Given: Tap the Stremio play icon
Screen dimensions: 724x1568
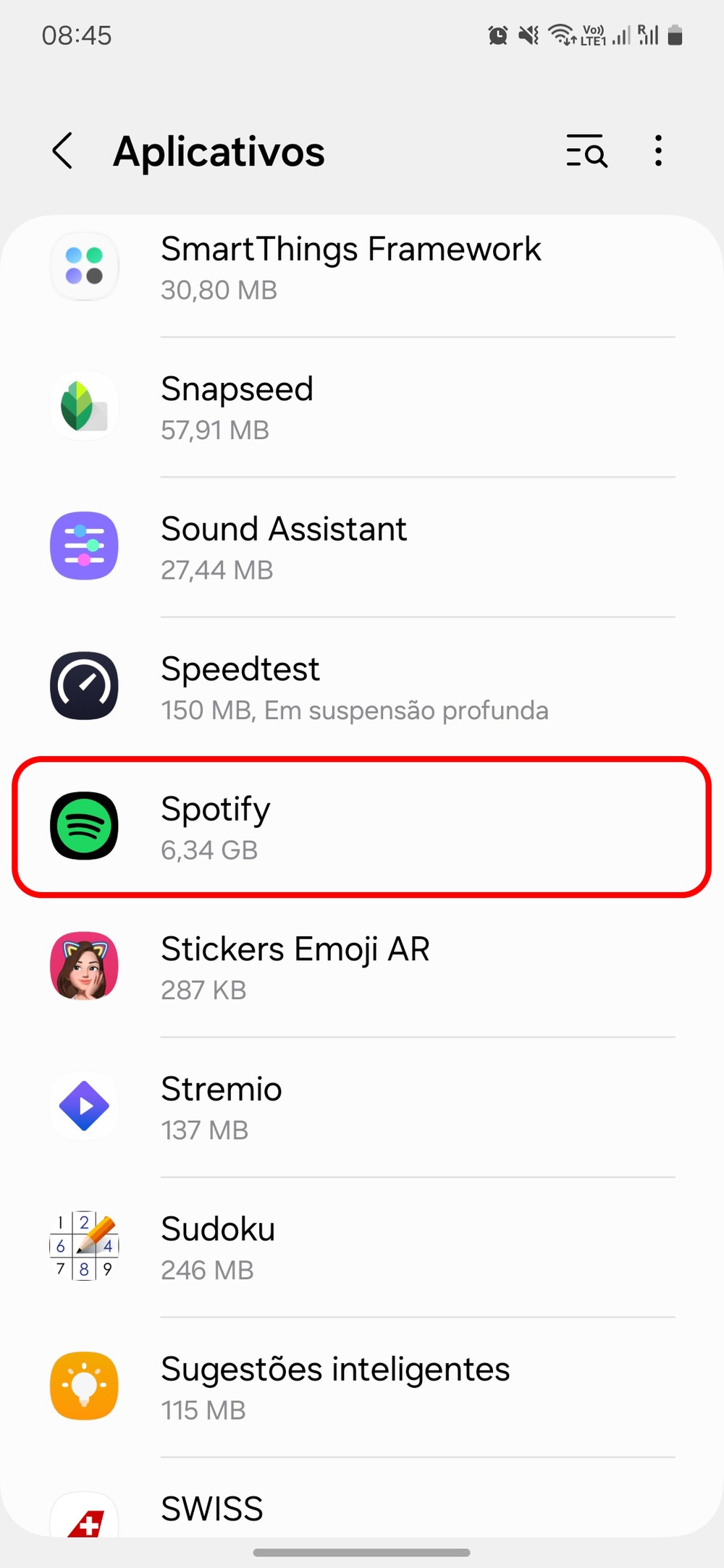Looking at the screenshot, I should point(84,1106).
